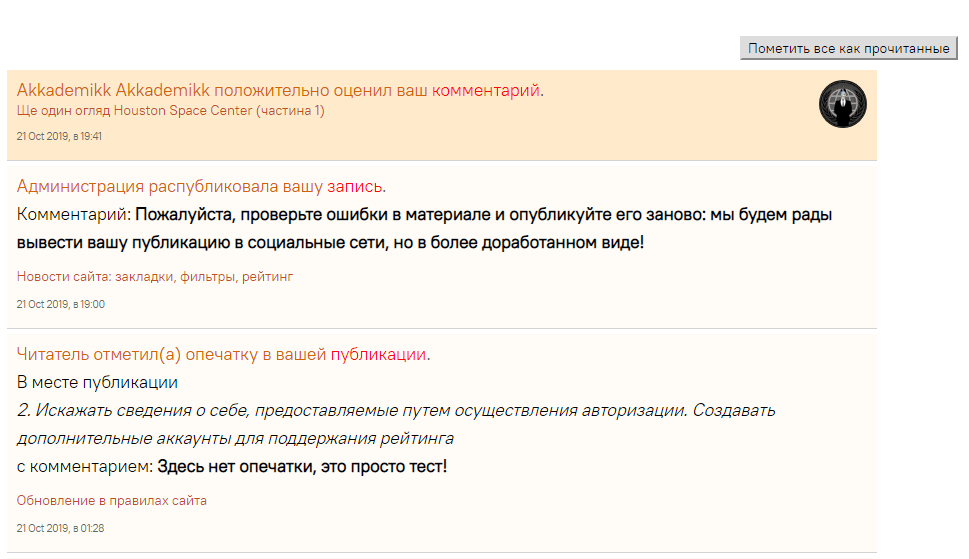This screenshot has width=969, height=559.
Task: Click the "Администрация распубликовала вашу" heading text
Action: point(170,186)
